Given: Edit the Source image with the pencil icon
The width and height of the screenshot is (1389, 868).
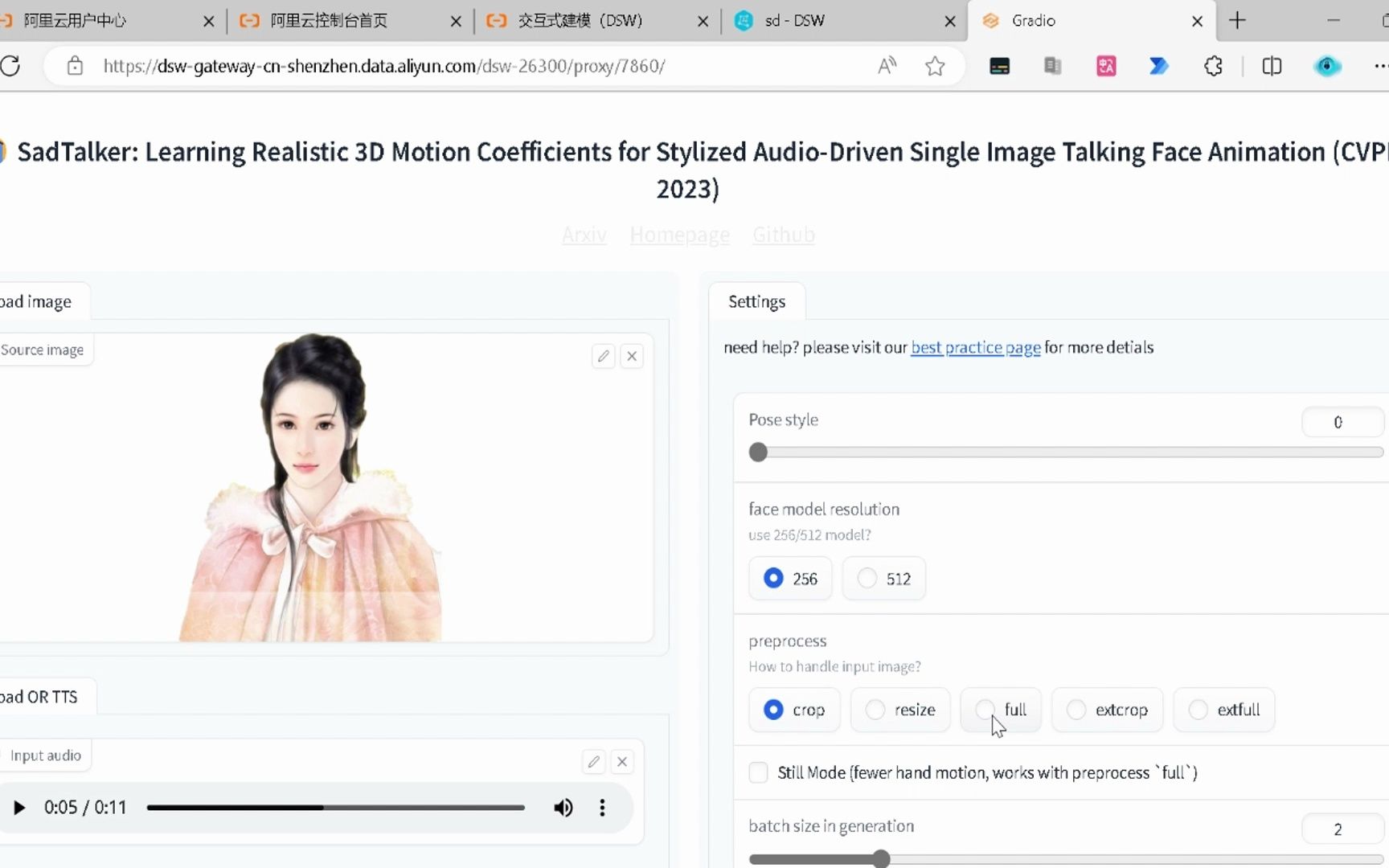Looking at the screenshot, I should pos(604,356).
